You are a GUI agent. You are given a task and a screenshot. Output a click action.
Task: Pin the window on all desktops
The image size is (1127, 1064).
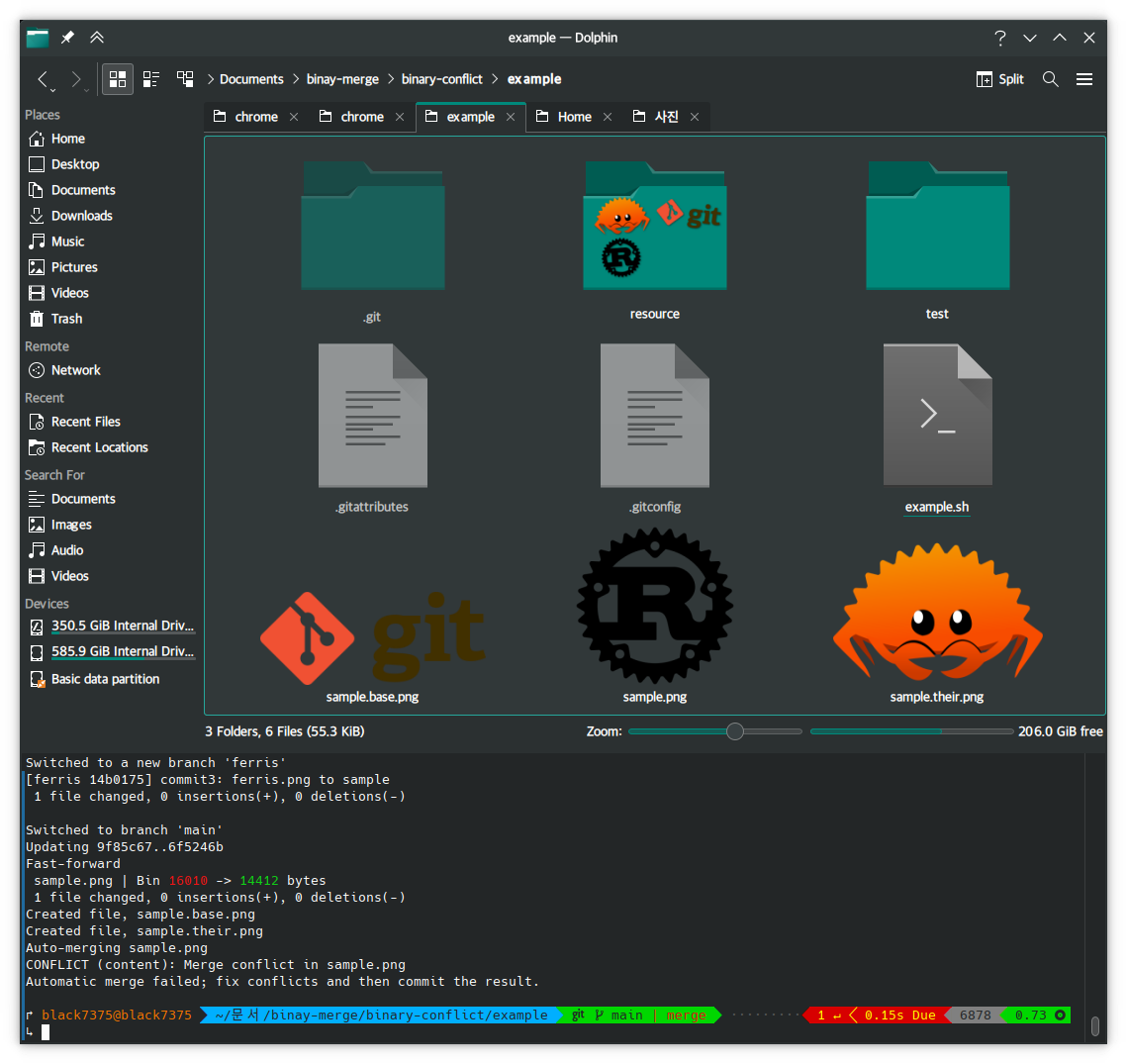click(x=67, y=38)
